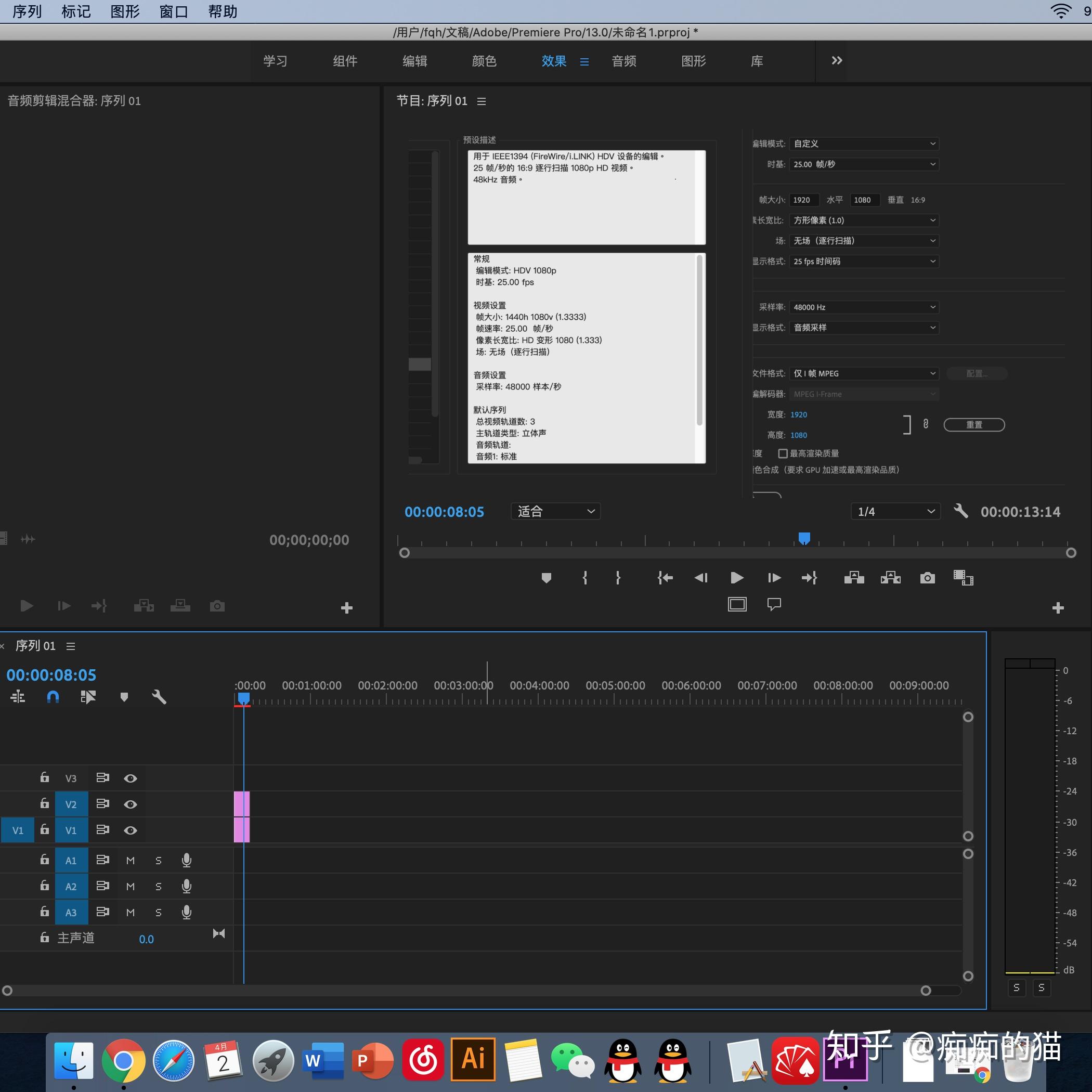
Task: Toggle V3 track output eye
Action: click(131, 778)
